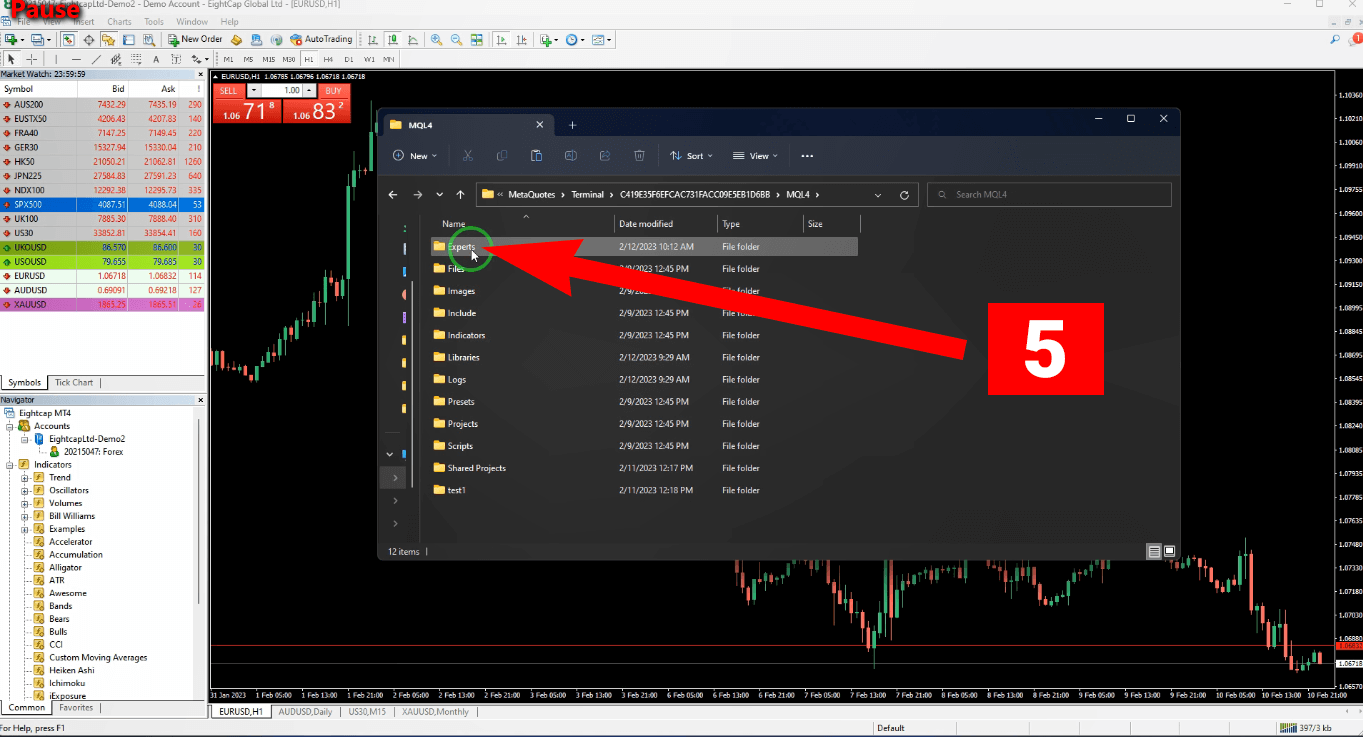Expand the Trend indicators tree node
The width and height of the screenshot is (1363, 737).
coord(25,478)
